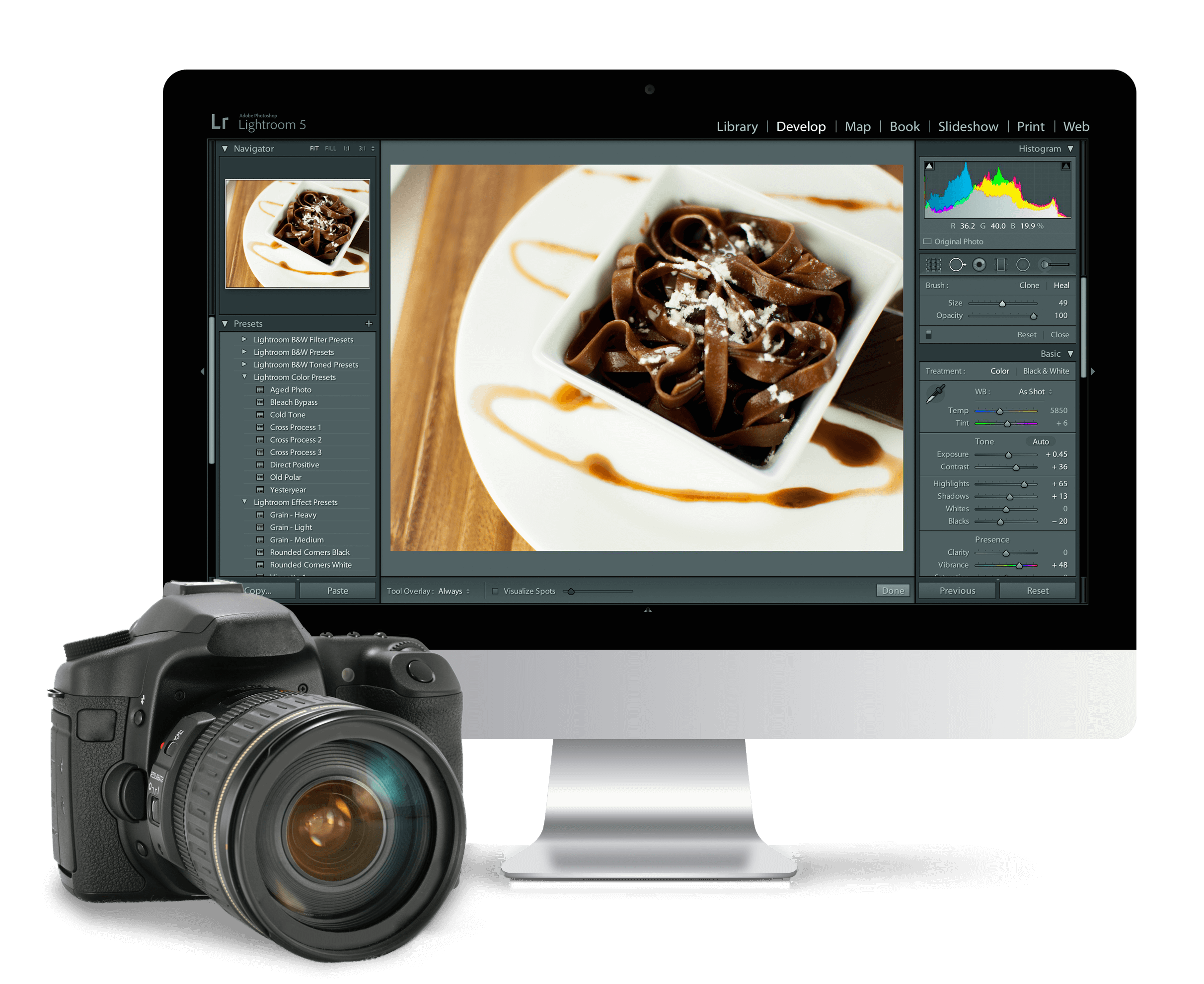Set navigator zoom to FILL
This screenshot has height=984, width=1204.
[330, 149]
